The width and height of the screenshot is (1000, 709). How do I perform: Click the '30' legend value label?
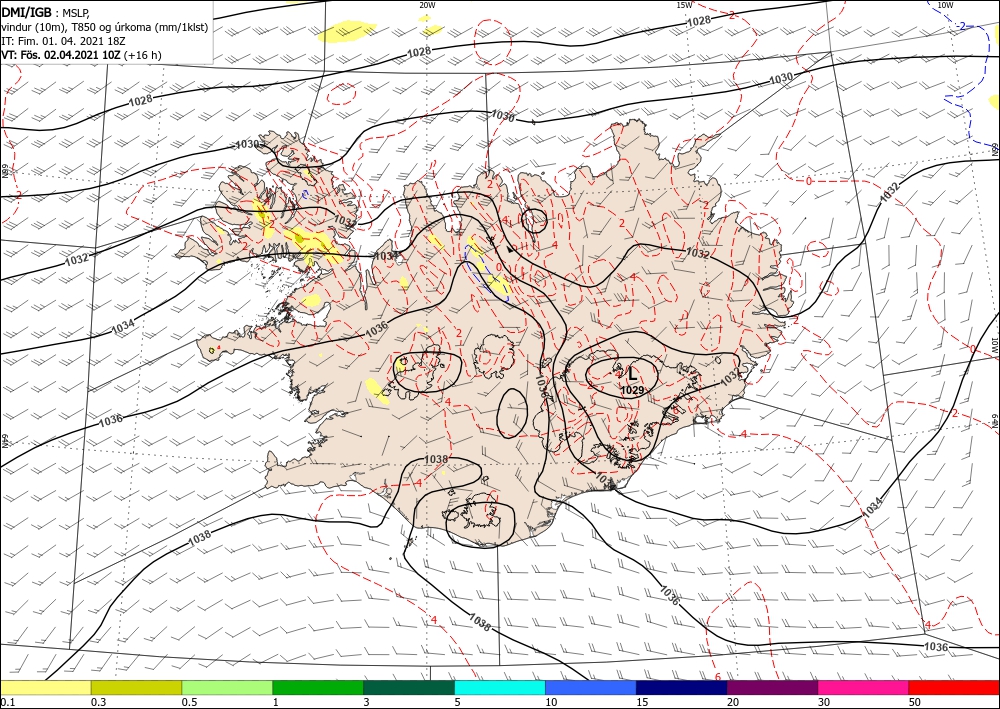(824, 702)
